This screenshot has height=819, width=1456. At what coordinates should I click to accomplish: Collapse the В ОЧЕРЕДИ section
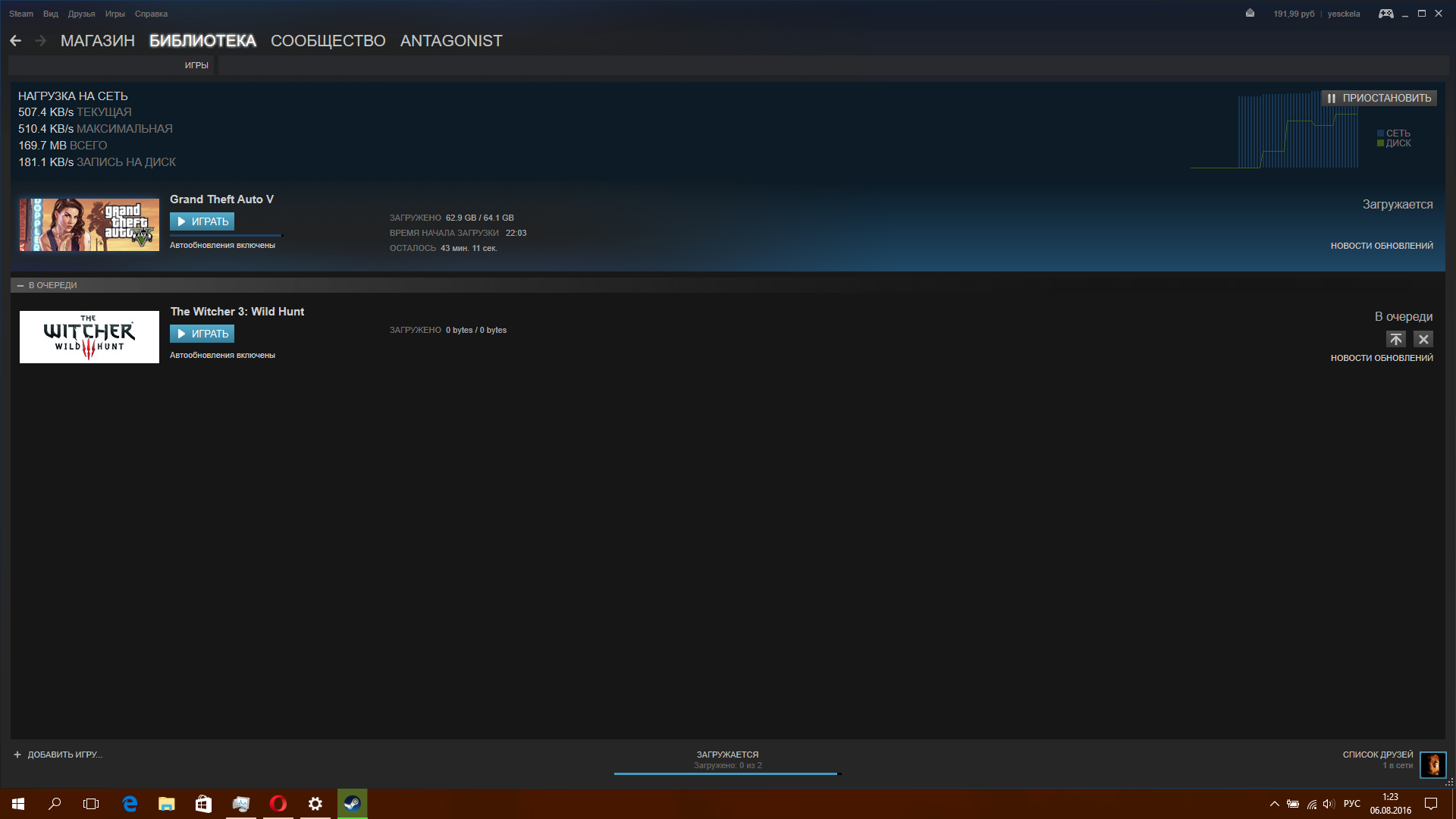pyautogui.click(x=20, y=286)
